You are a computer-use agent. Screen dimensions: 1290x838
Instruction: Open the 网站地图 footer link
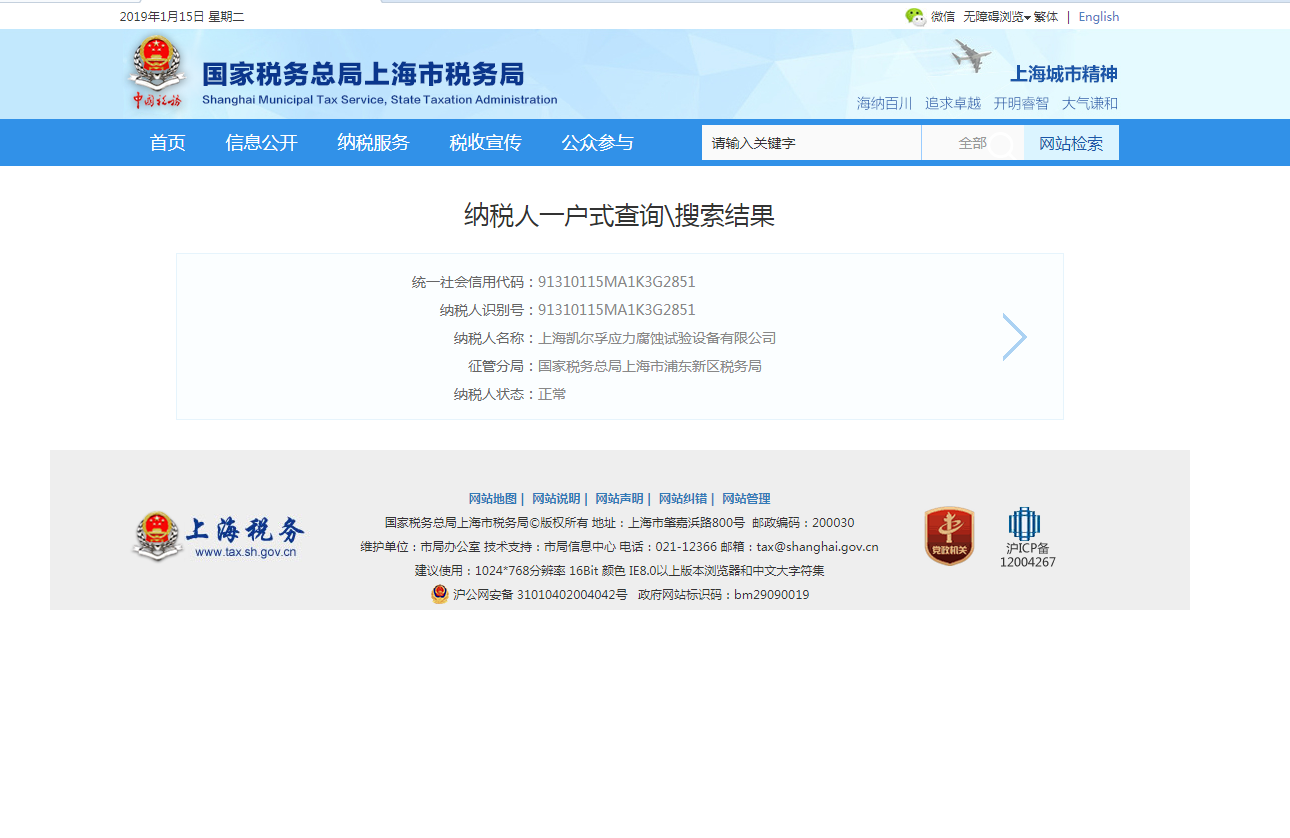[x=493, y=499]
